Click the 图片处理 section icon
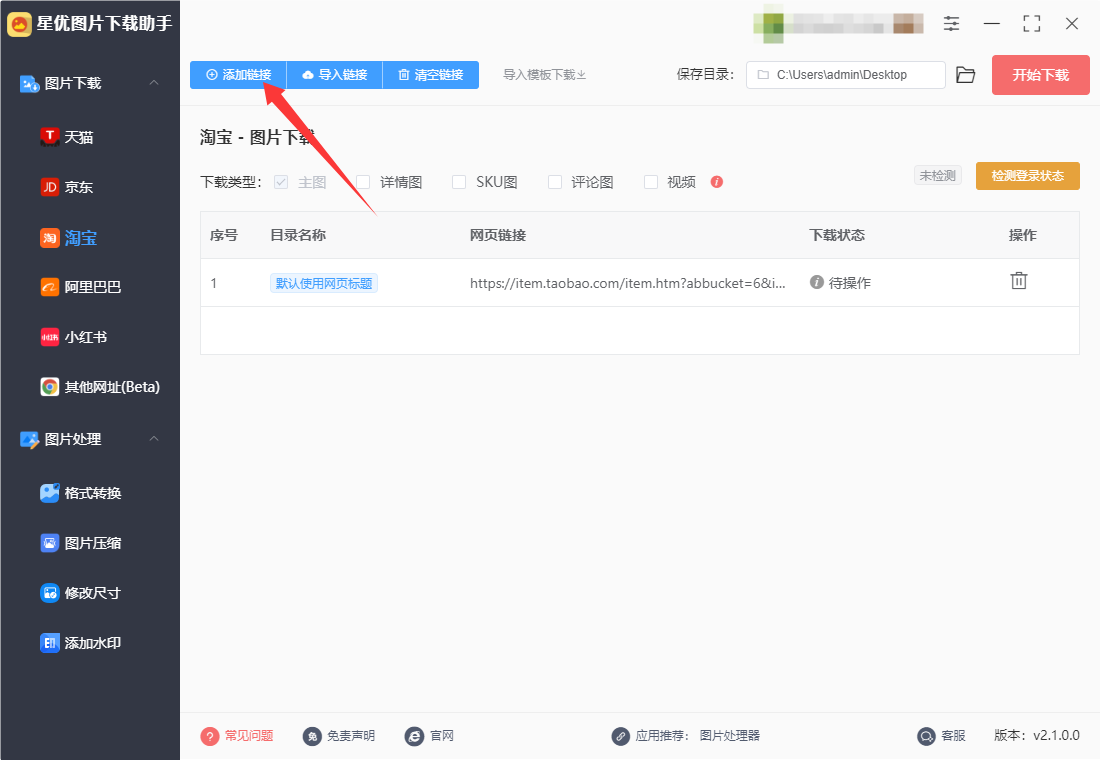 tap(29, 439)
